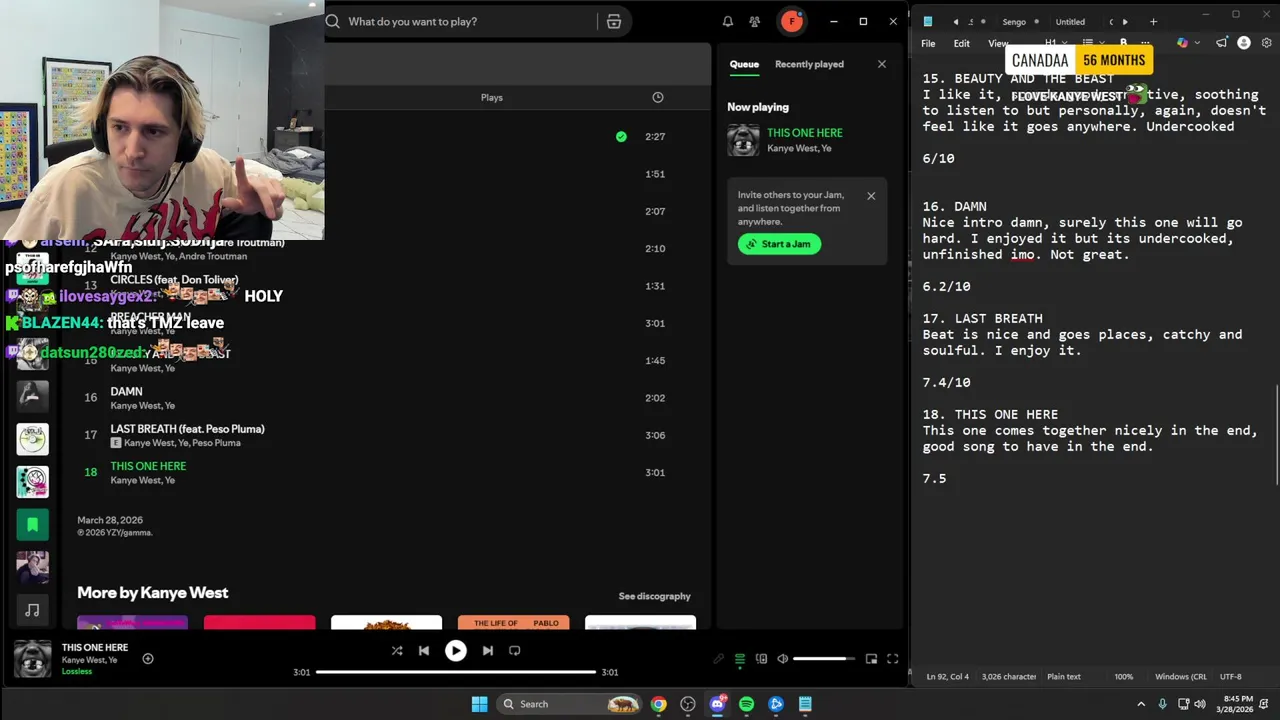Screen dimensions: 1280x720
Task: Open Plain text format selector in status bar
Action: (x=1064, y=676)
